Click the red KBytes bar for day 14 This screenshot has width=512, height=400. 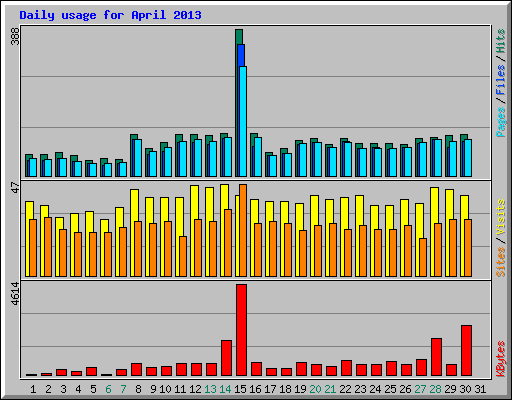tap(226, 358)
